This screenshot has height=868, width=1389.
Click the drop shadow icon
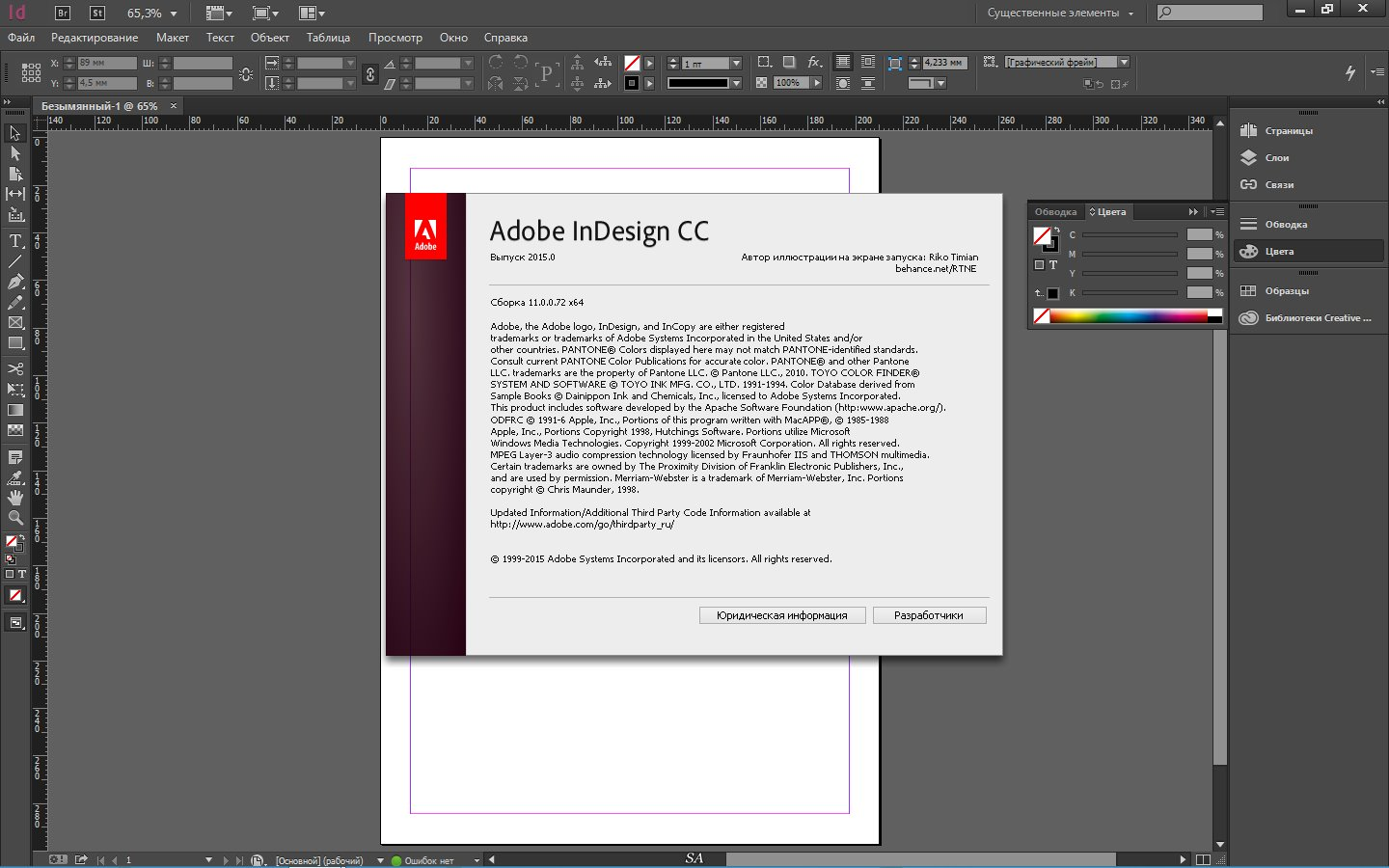[x=788, y=62]
